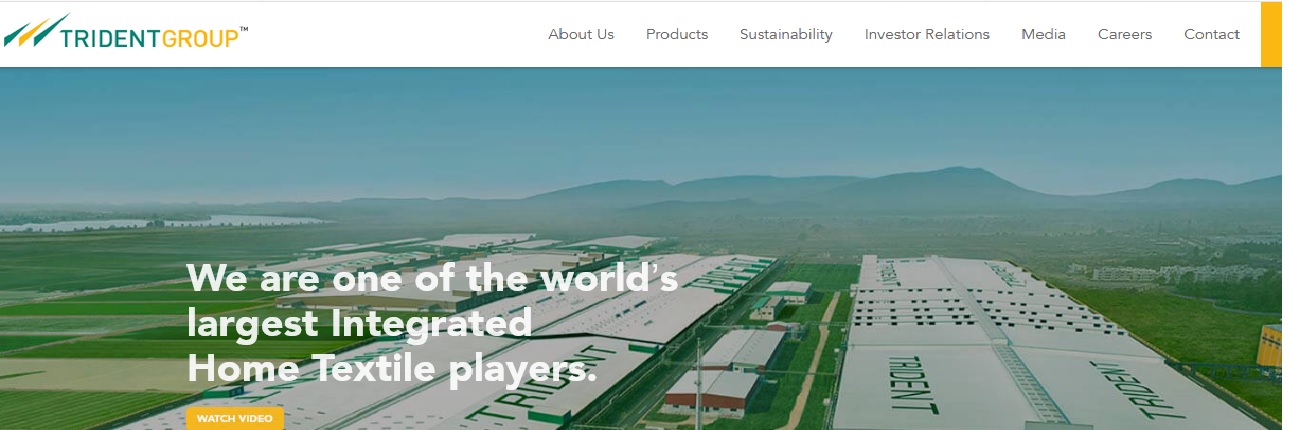The width and height of the screenshot is (1289, 430).
Task: Click the trademark symbol next to the logo
Action: coord(244,30)
